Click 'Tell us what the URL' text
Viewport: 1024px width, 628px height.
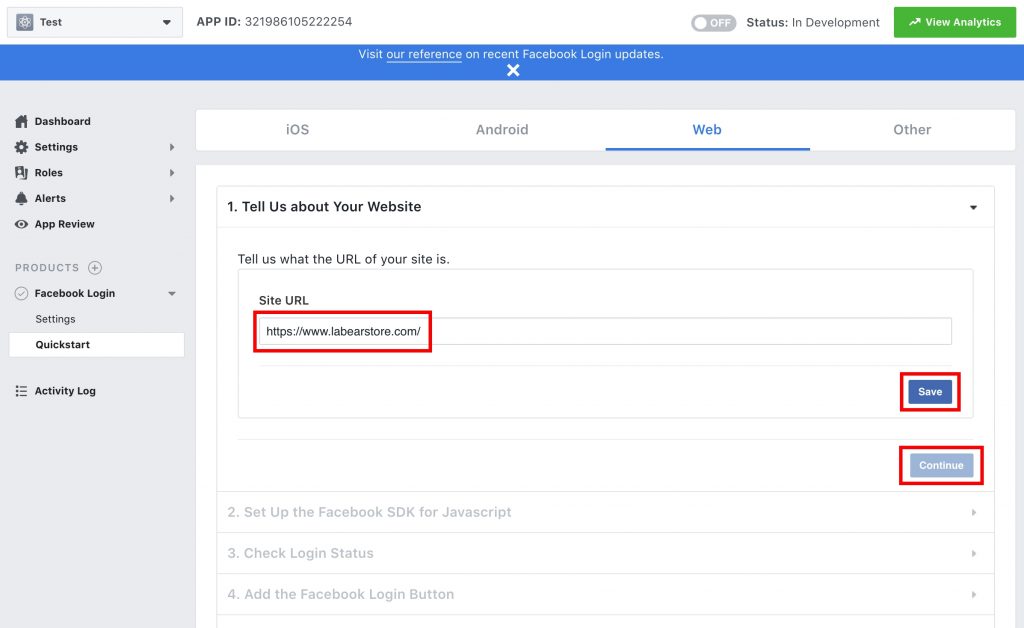pos(344,259)
